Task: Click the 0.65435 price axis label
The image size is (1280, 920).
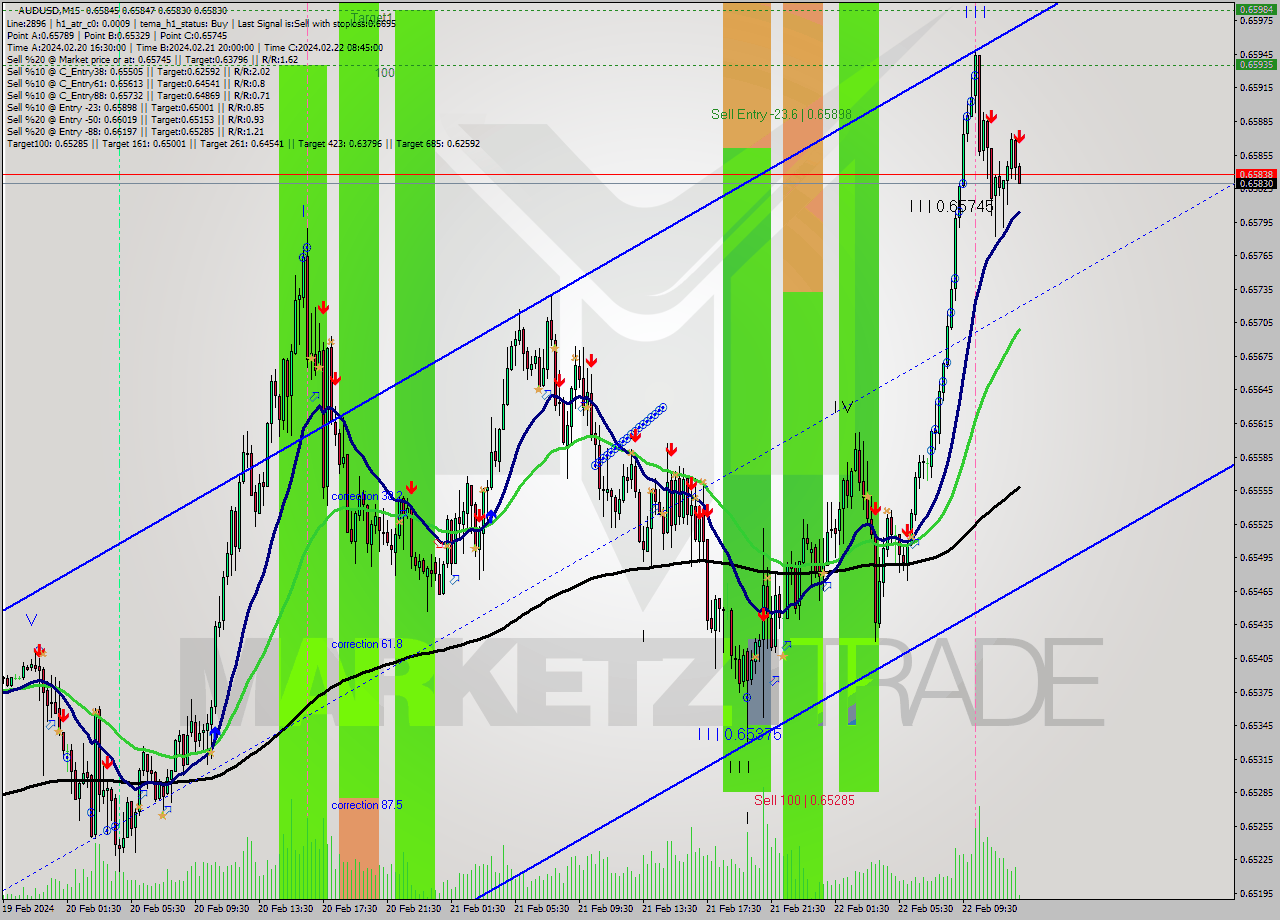Action: [x=1257, y=625]
